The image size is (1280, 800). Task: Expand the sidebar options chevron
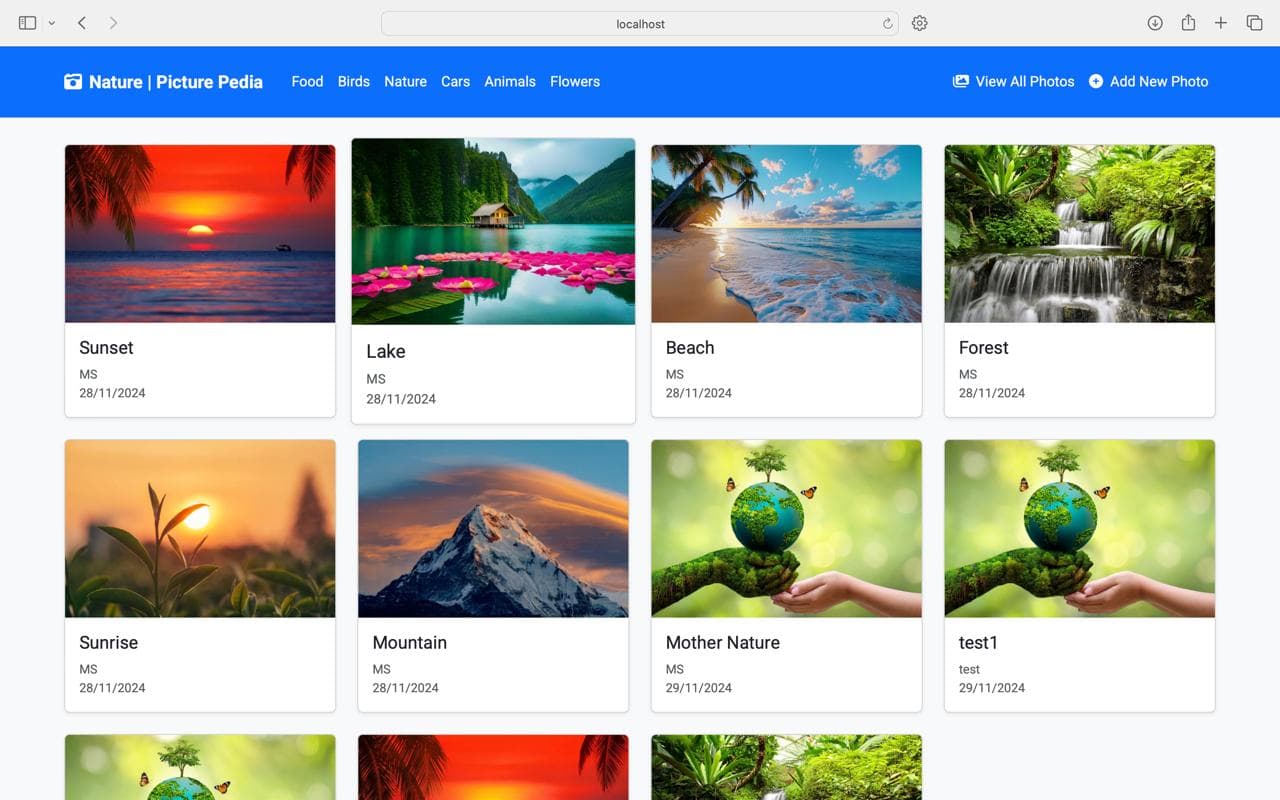52,23
